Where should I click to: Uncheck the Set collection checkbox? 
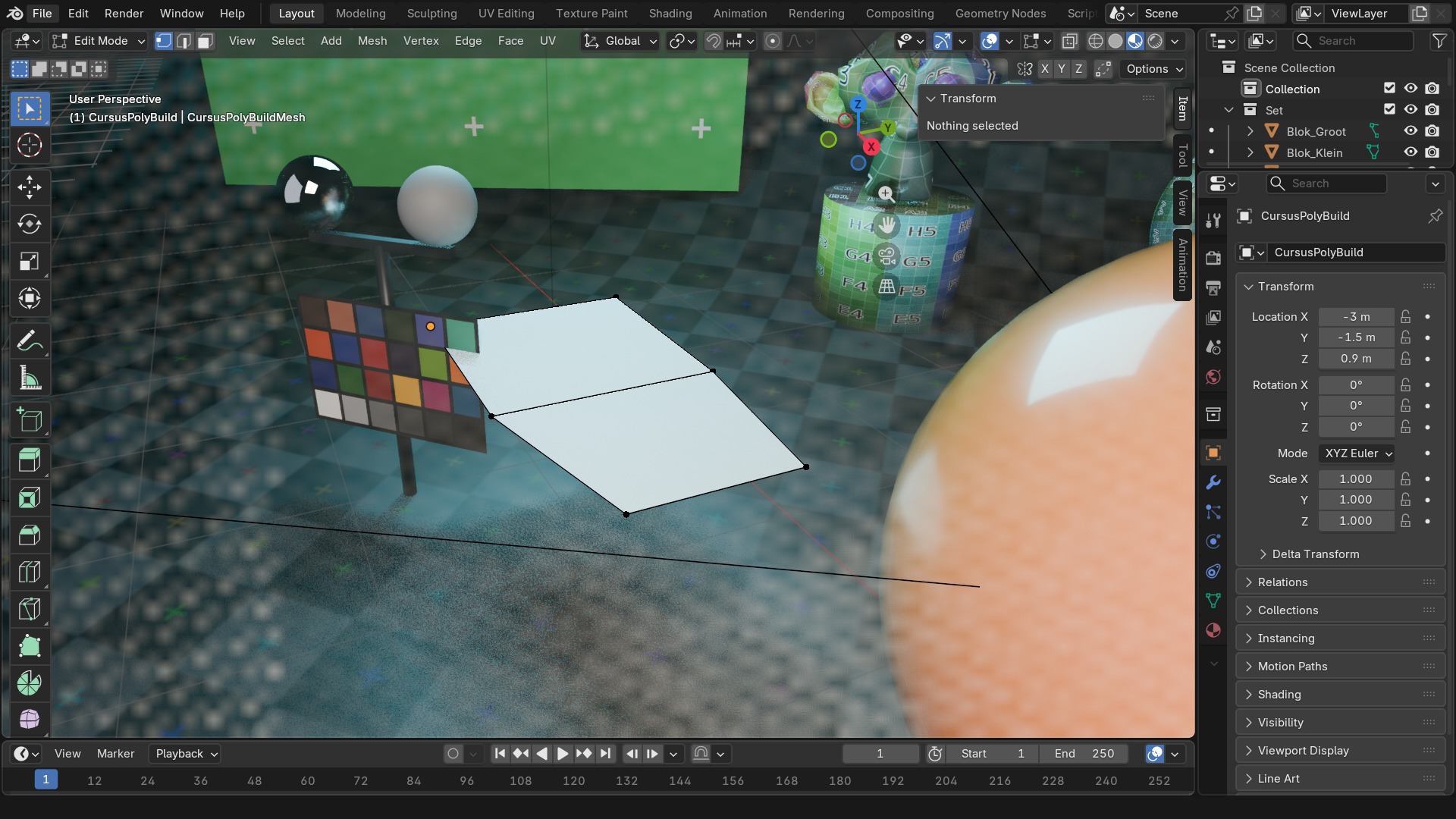pyautogui.click(x=1389, y=110)
